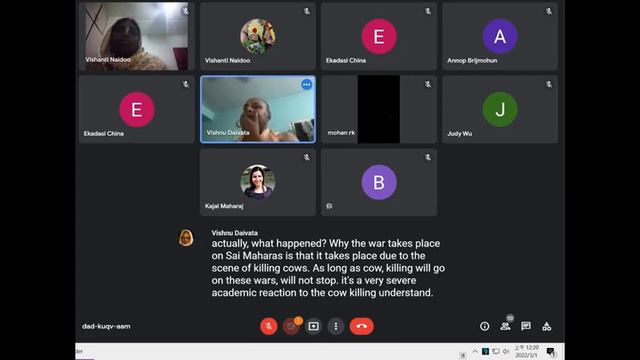Viewport: 640px width, 360px height.
Task: Click muted mic icon on Judy Wu tile
Action: click(x=549, y=84)
